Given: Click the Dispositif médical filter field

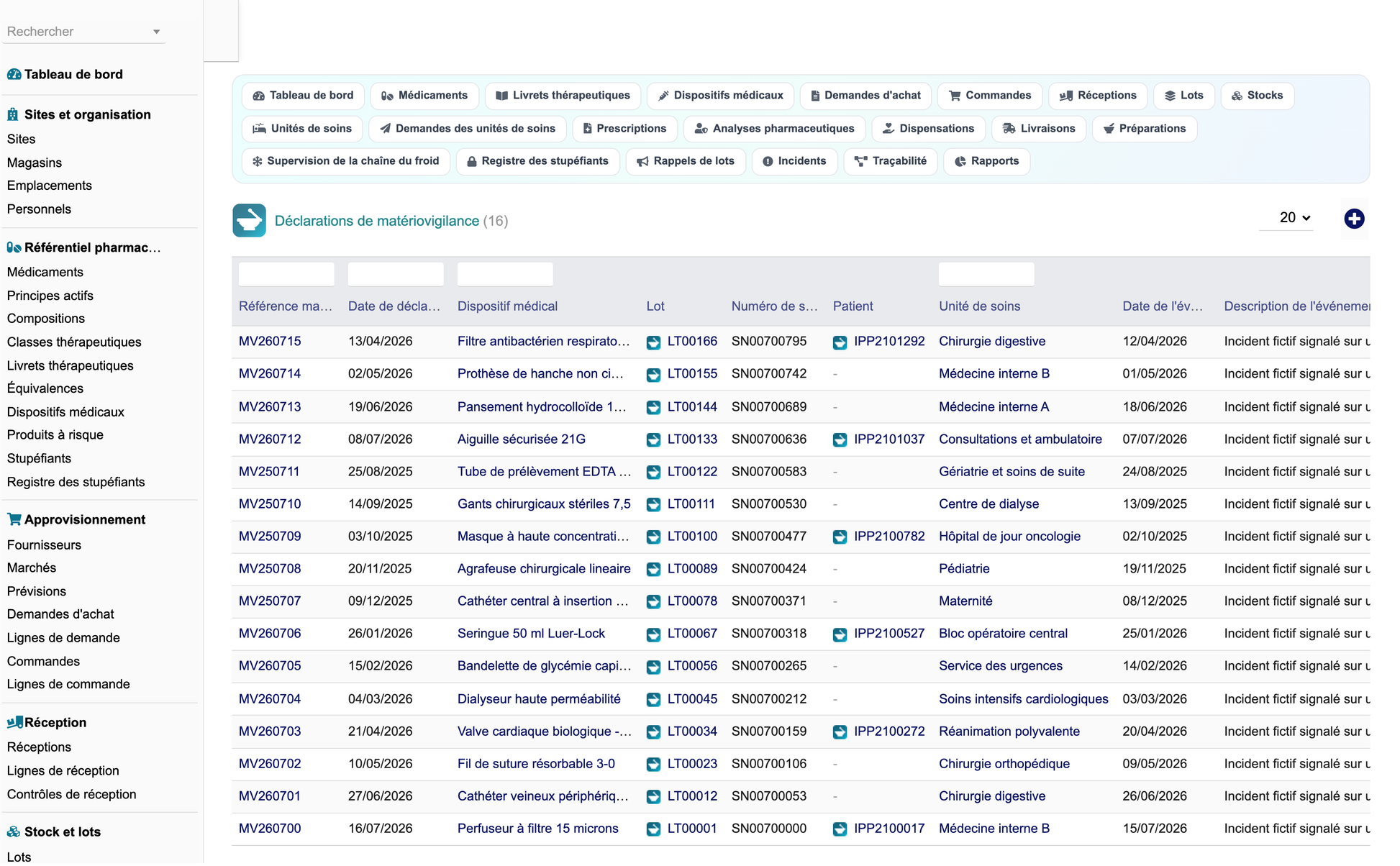Looking at the screenshot, I should click(505, 274).
